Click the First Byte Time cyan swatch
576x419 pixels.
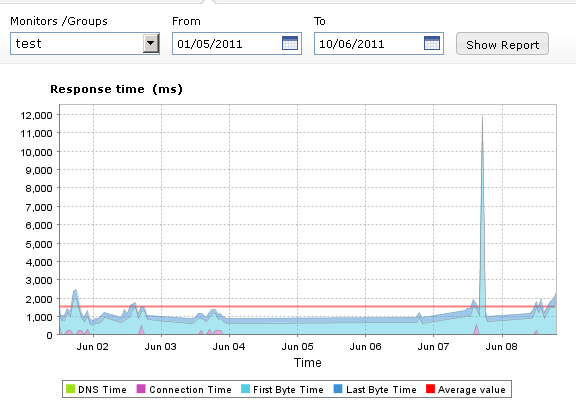pyautogui.click(x=245, y=389)
